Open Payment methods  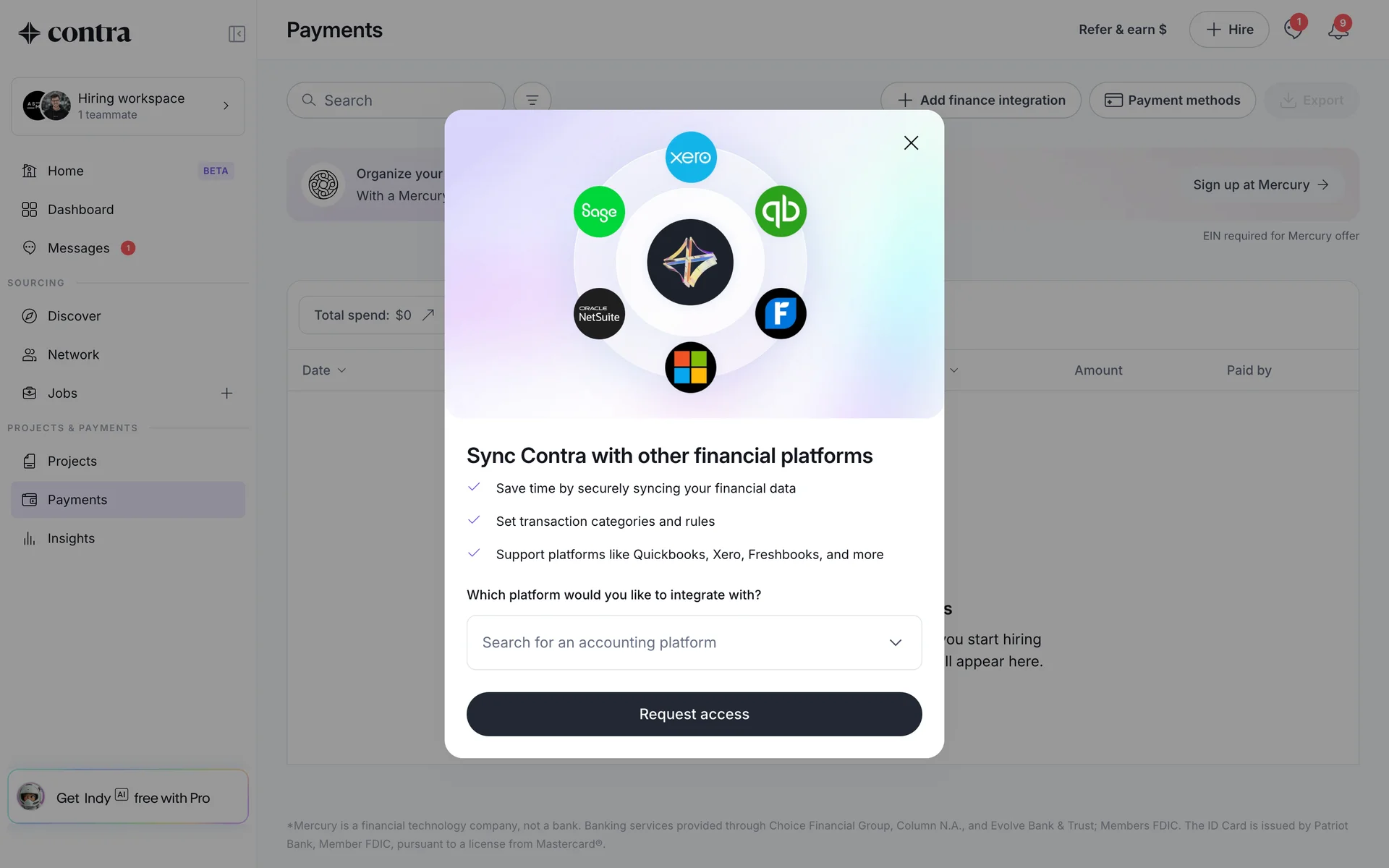[1172, 101]
